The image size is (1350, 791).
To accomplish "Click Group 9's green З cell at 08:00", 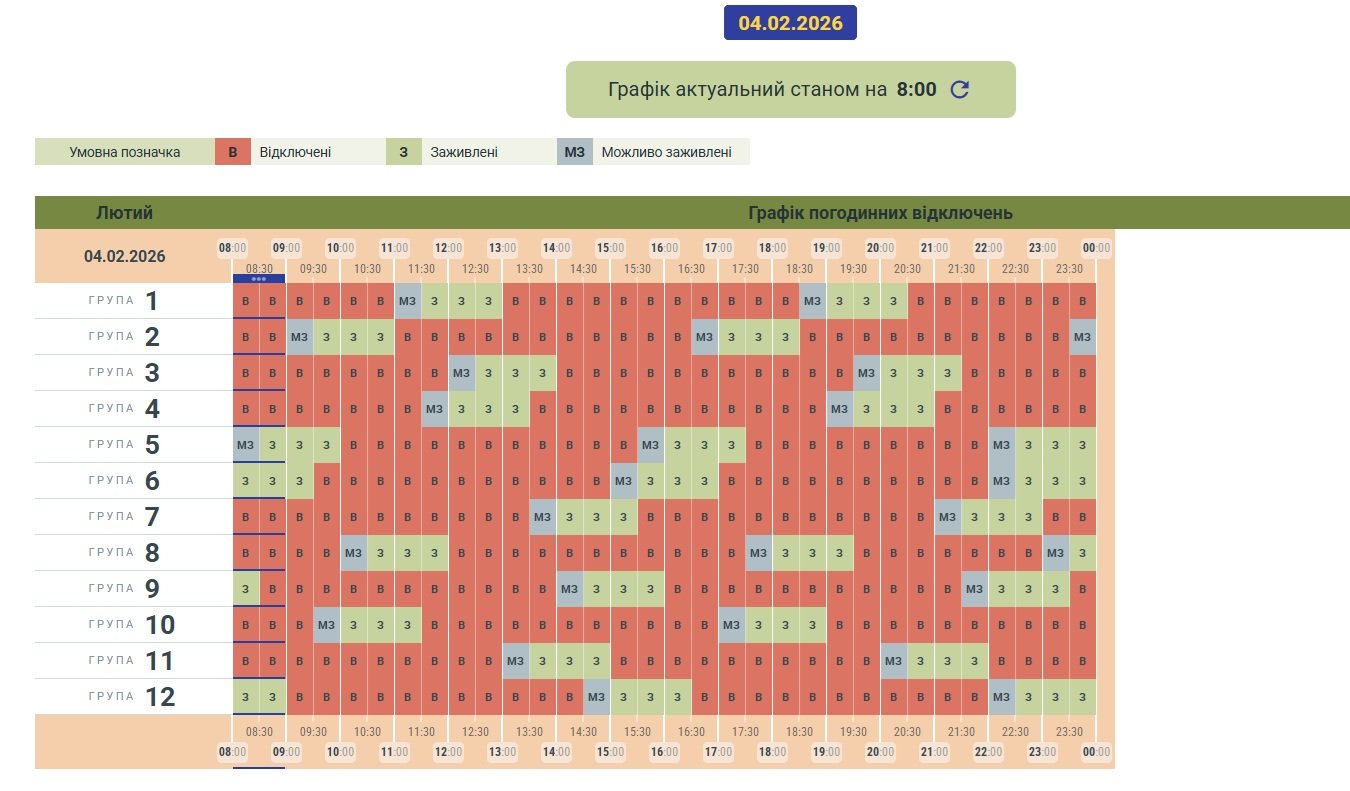I will point(246,589).
